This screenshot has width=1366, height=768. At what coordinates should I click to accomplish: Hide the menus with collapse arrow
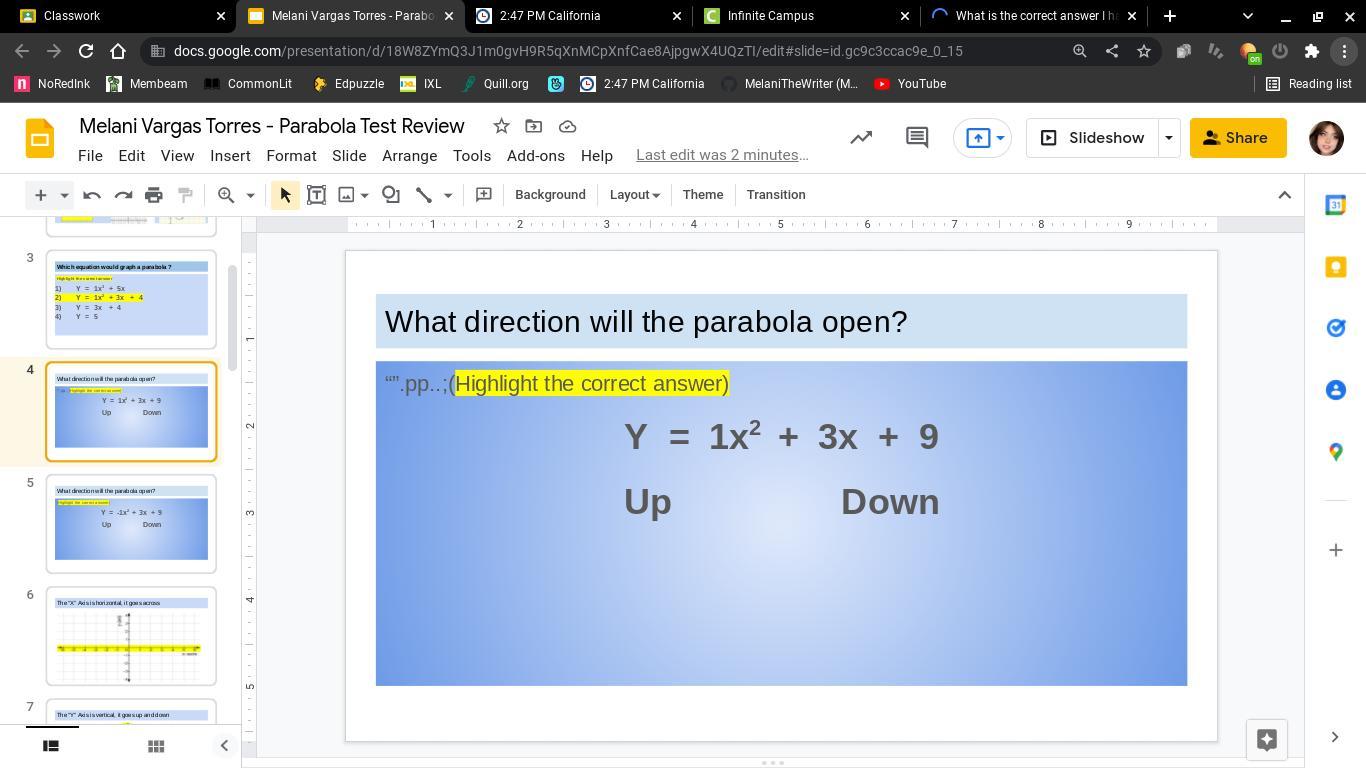tap(1285, 195)
